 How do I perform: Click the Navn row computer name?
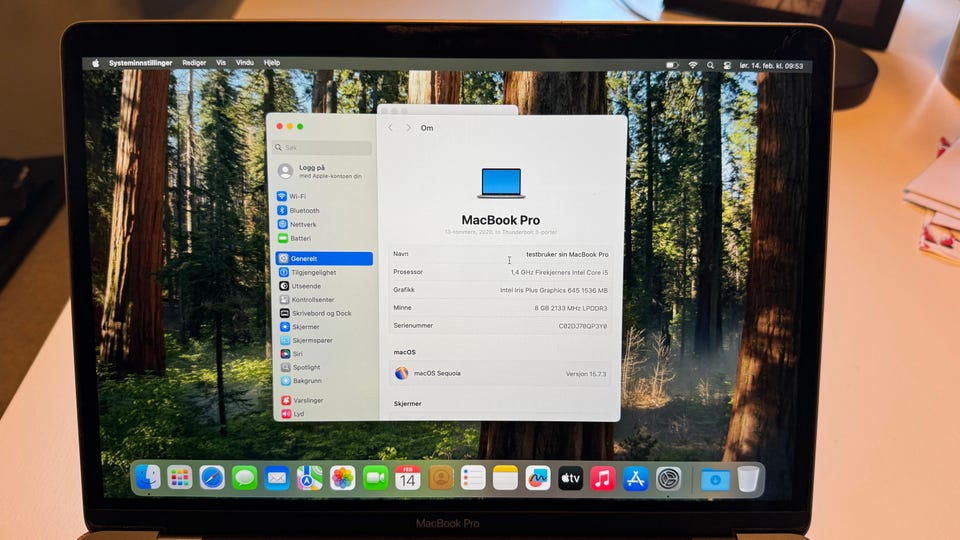click(x=567, y=254)
